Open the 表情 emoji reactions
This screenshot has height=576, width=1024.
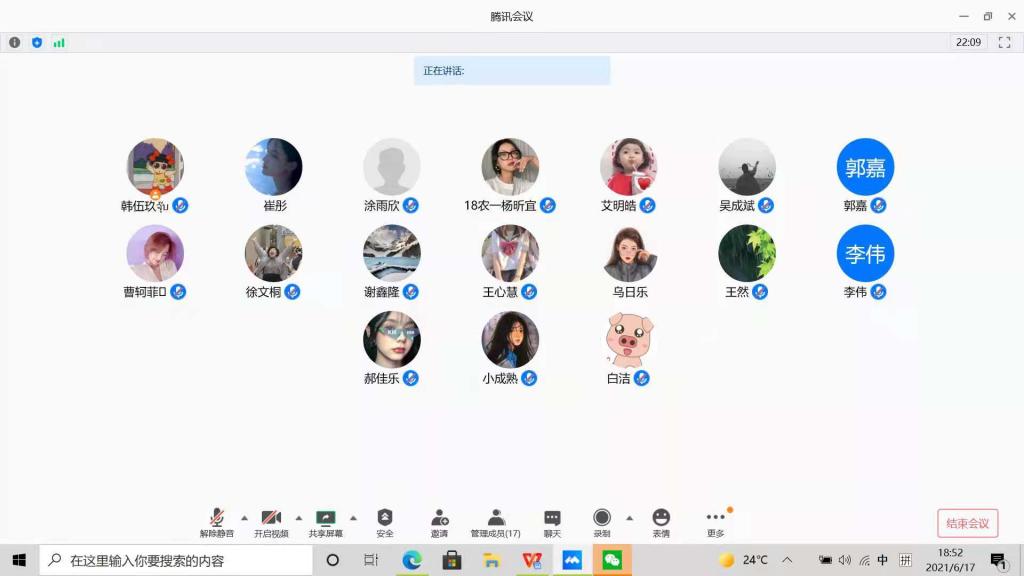pos(661,521)
